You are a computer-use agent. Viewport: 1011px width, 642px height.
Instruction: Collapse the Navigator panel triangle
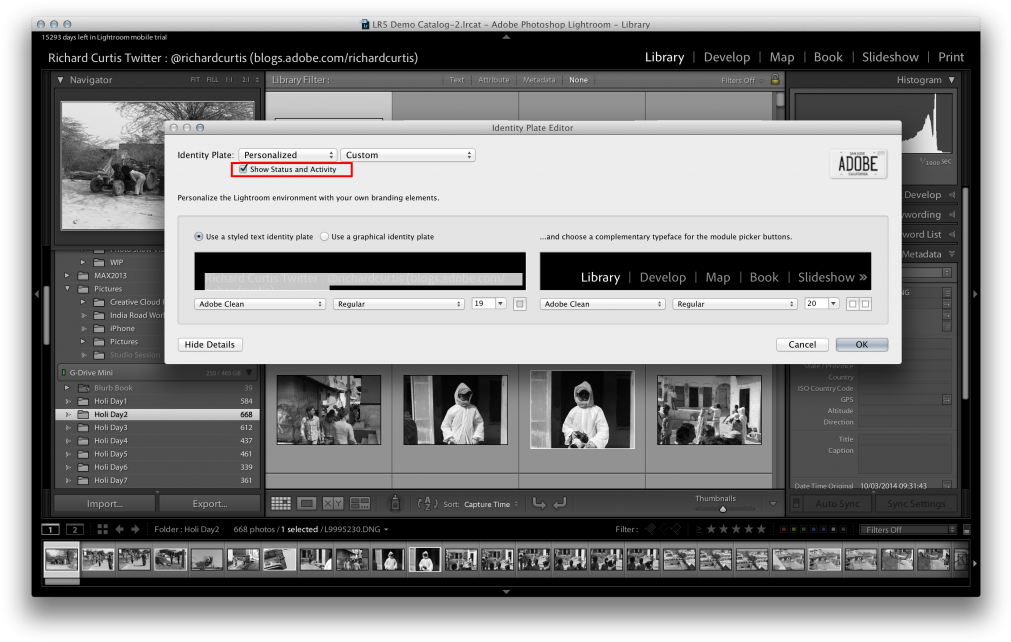coord(61,80)
